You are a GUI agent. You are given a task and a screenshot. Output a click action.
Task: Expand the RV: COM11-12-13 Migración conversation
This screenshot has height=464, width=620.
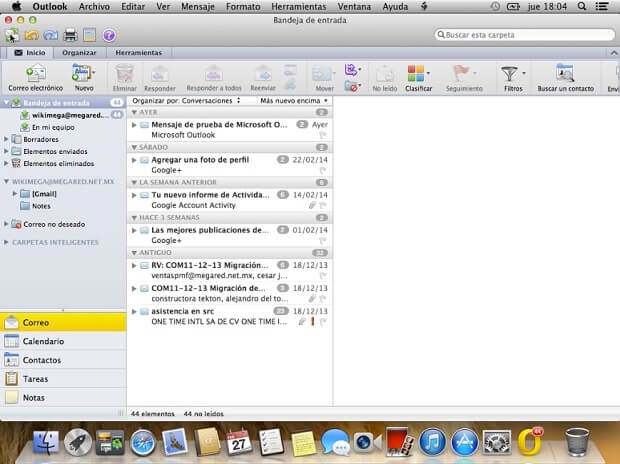coord(134,265)
